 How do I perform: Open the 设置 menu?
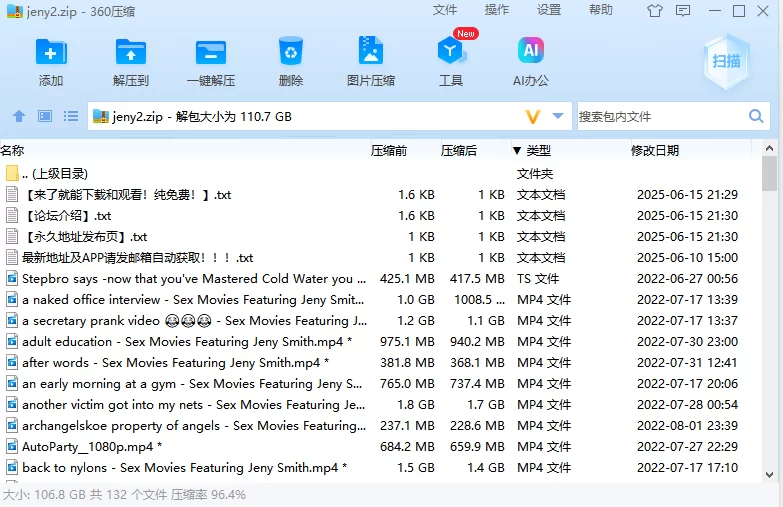(549, 10)
